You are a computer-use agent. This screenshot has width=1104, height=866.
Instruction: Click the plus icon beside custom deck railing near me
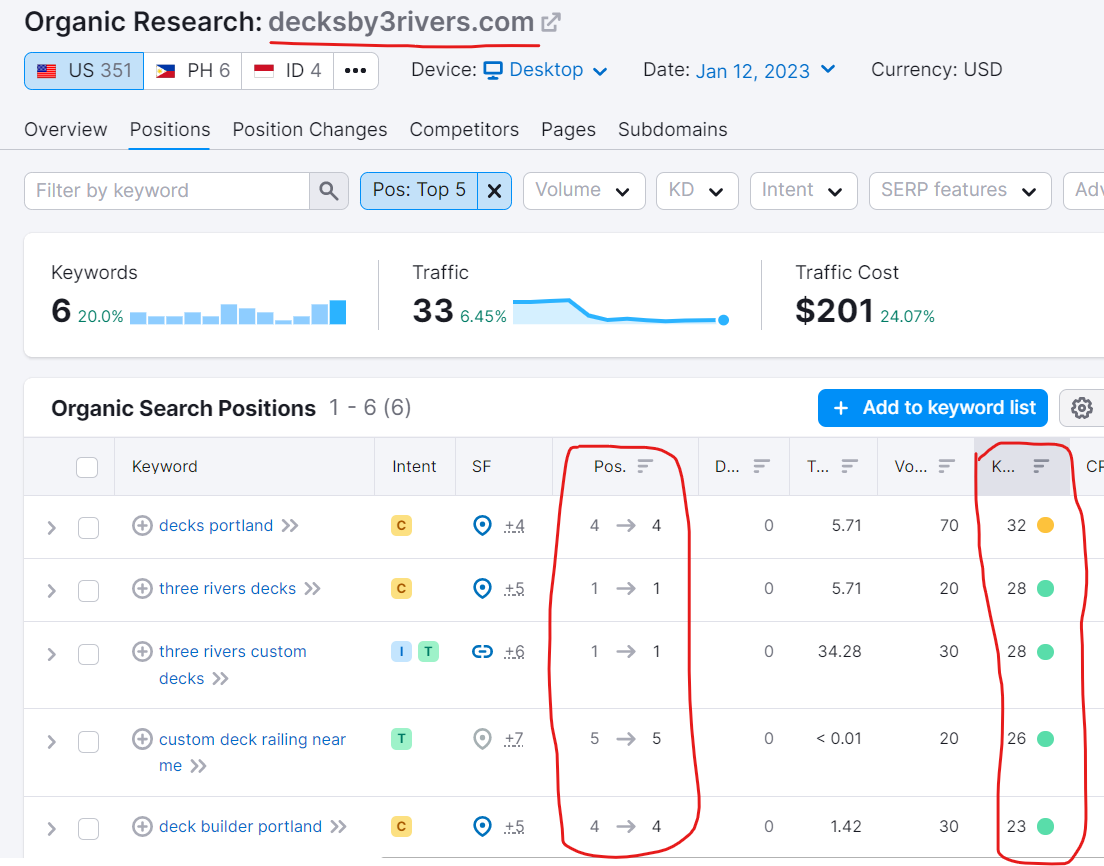tap(141, 738)
